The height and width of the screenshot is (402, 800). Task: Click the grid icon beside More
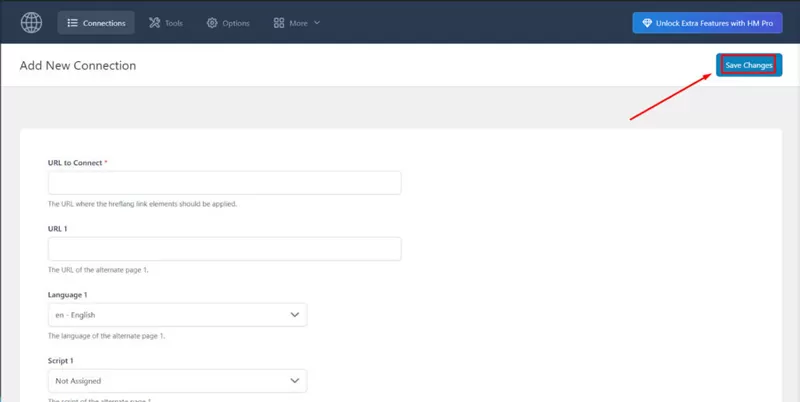pos(278,23)
